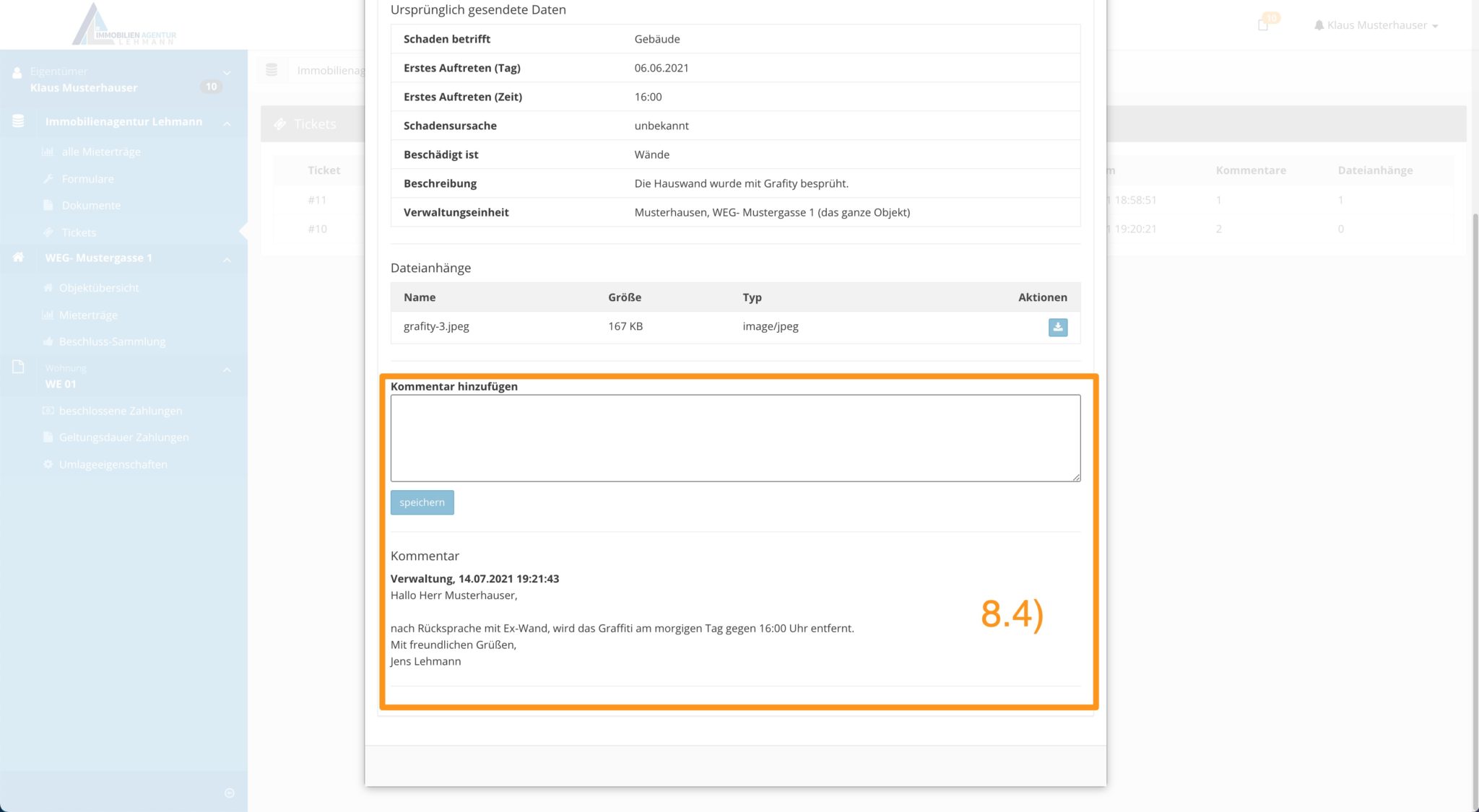This screenshot has width=1479, height=812.
Task: Click the house icon next to WEG- Mustergasse 1
Action: click(x=18, y=258)
